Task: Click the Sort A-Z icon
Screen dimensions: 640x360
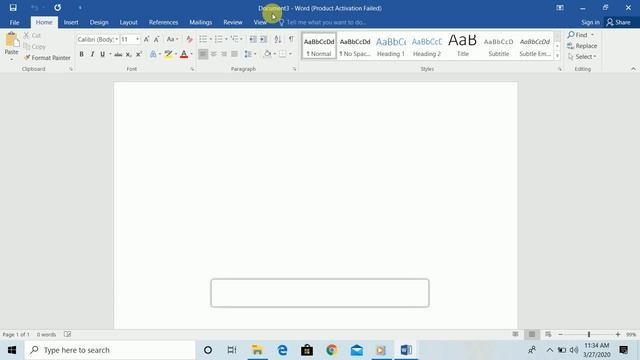Action: click(x=278, y=39)
